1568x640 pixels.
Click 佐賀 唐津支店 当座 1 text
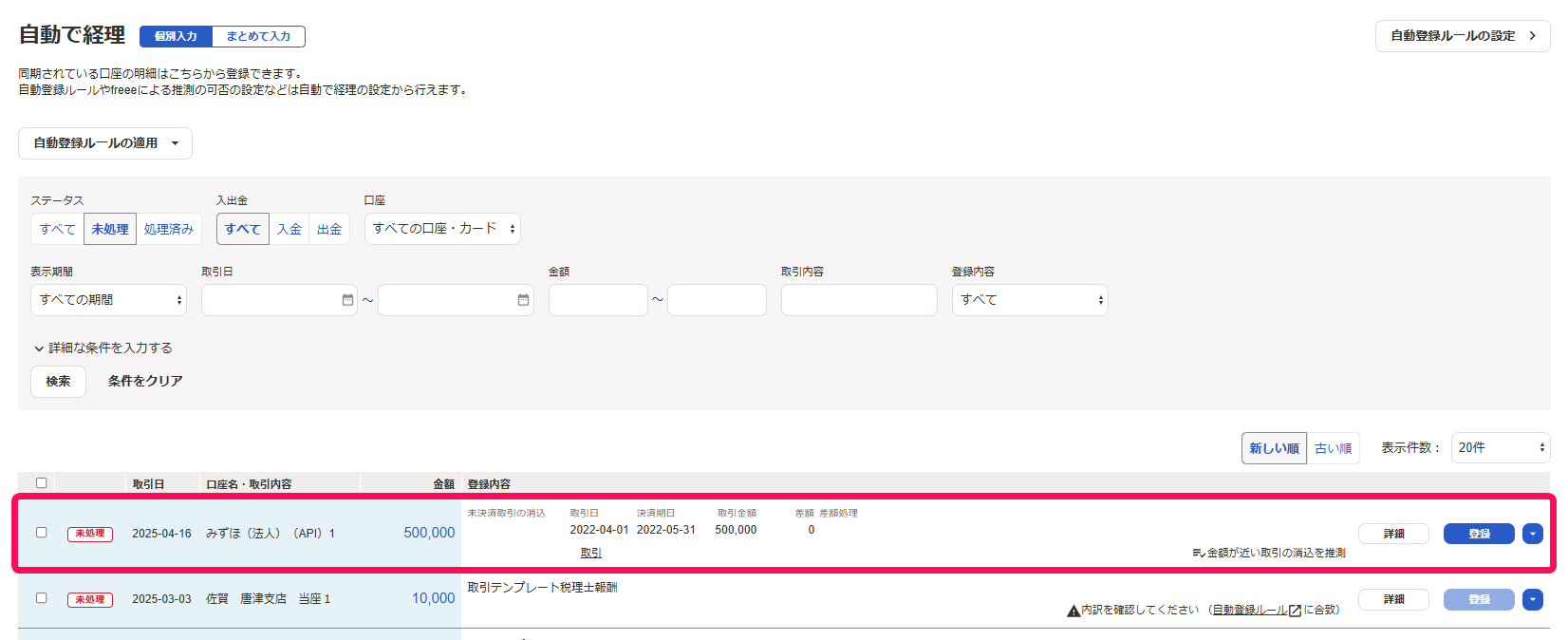[268, 599]
